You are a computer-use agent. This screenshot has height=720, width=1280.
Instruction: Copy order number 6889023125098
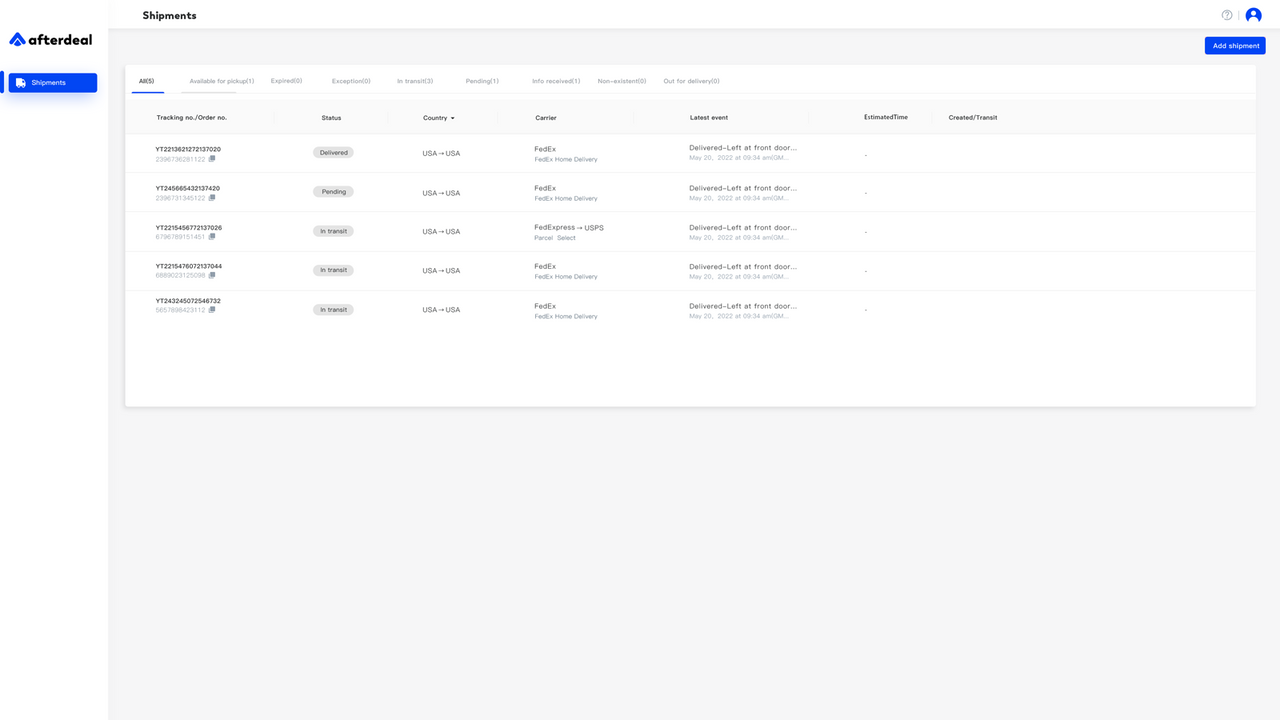point(212,275)
